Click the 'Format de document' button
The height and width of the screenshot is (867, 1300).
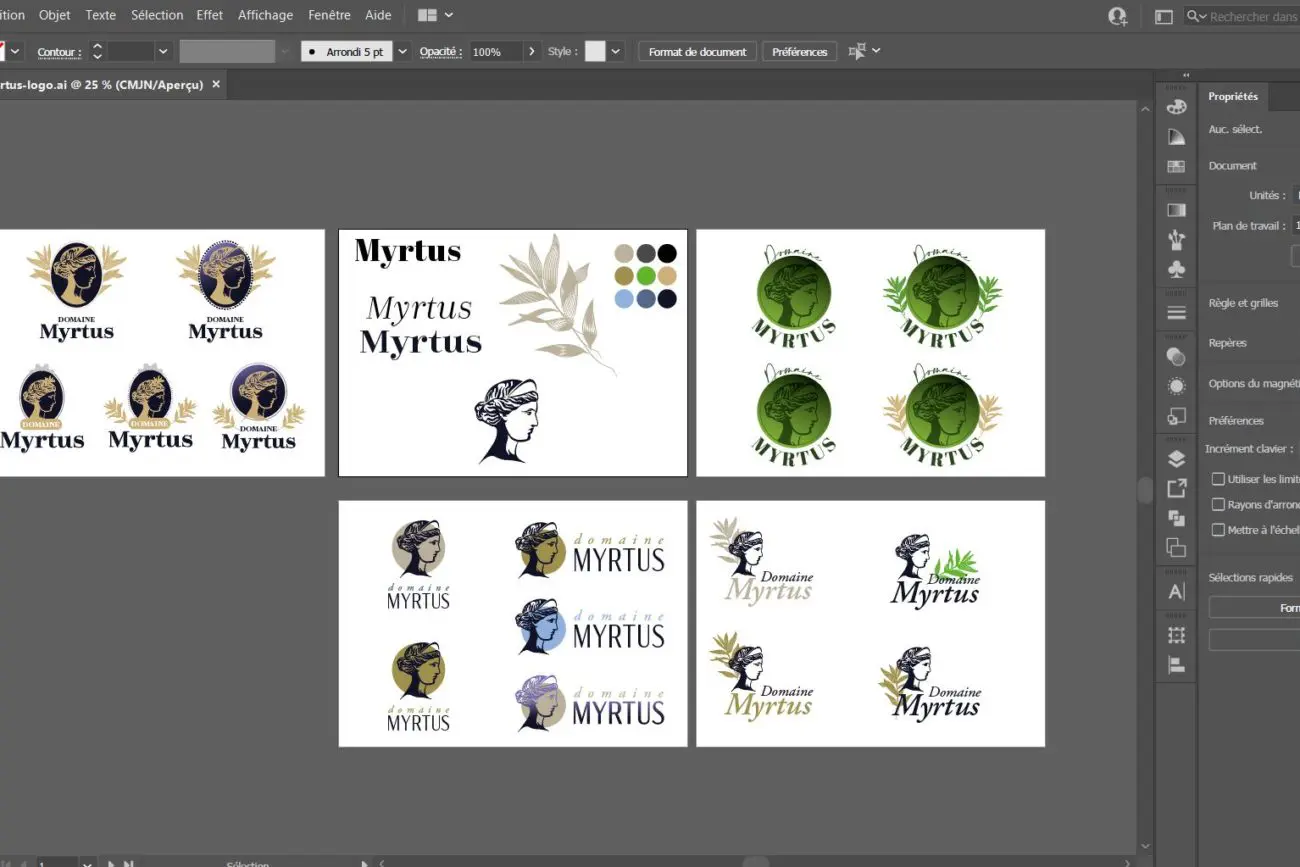click(x=697, y=52)
